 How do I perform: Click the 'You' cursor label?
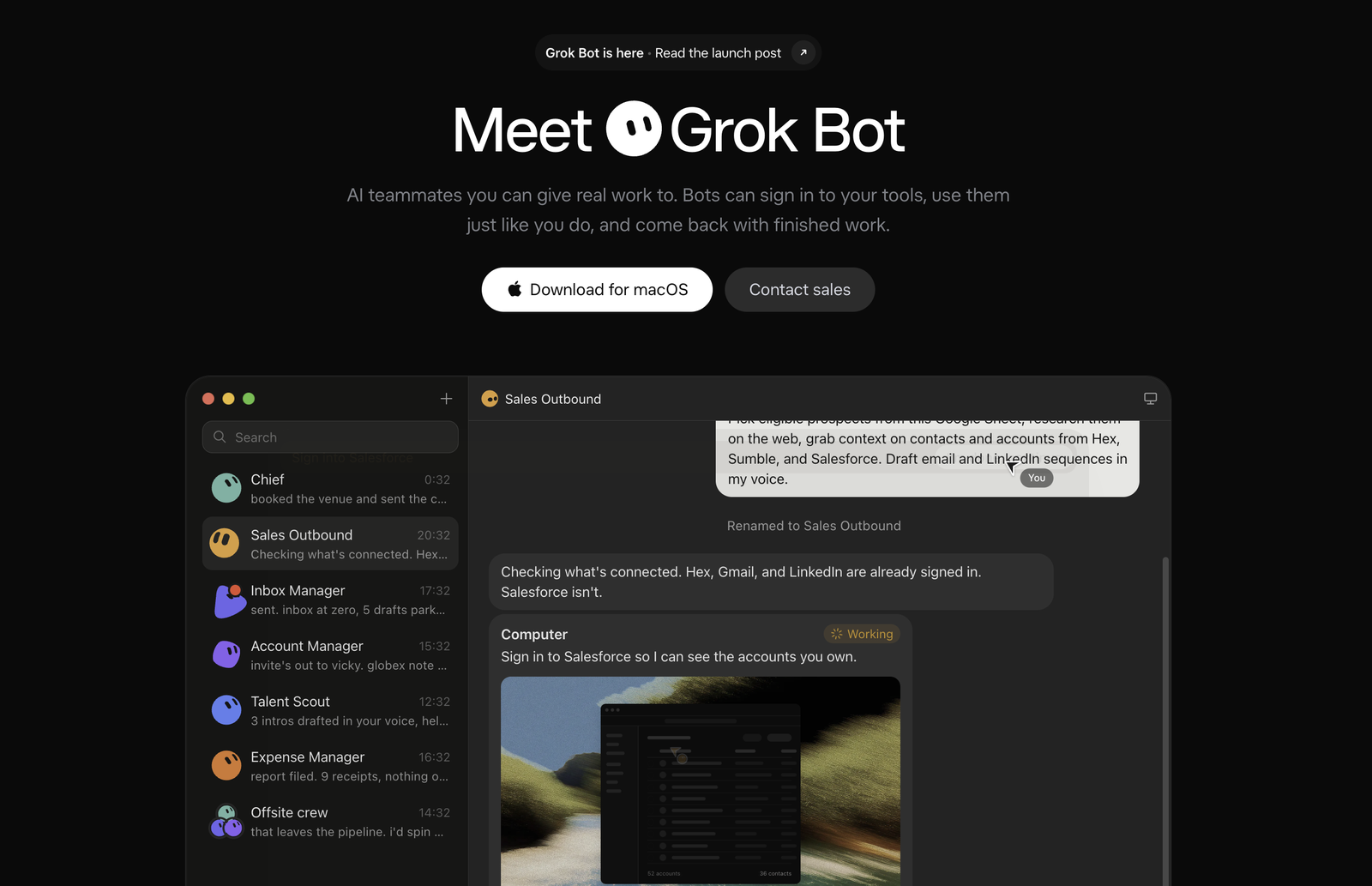click(x=1037, y=478)
